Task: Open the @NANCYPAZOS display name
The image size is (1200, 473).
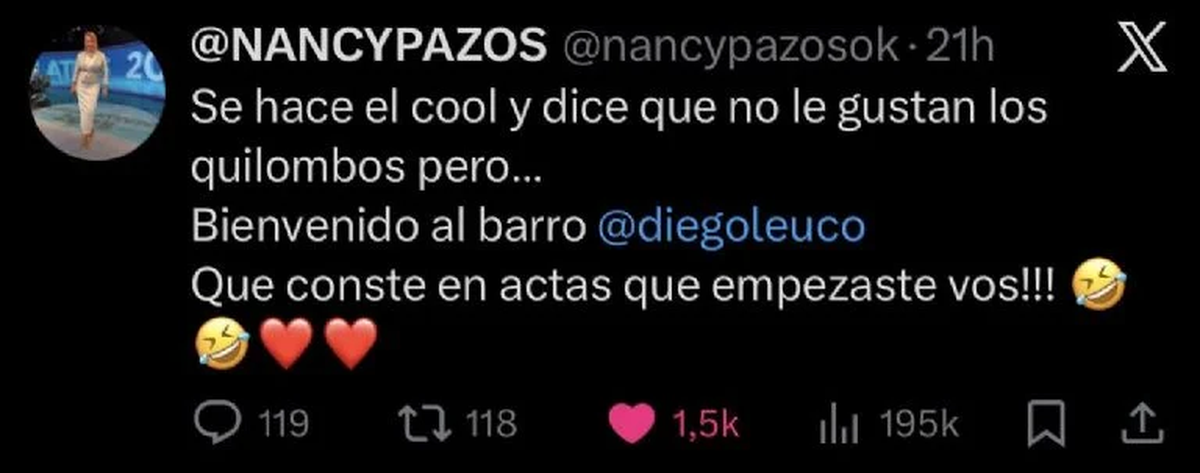Action: pyautogui.click(x=368, y=50)
